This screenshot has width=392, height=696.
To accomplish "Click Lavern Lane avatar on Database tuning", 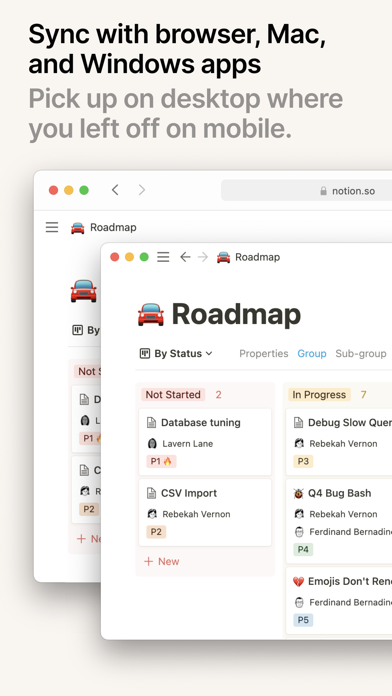I will [x=152, y=443].
